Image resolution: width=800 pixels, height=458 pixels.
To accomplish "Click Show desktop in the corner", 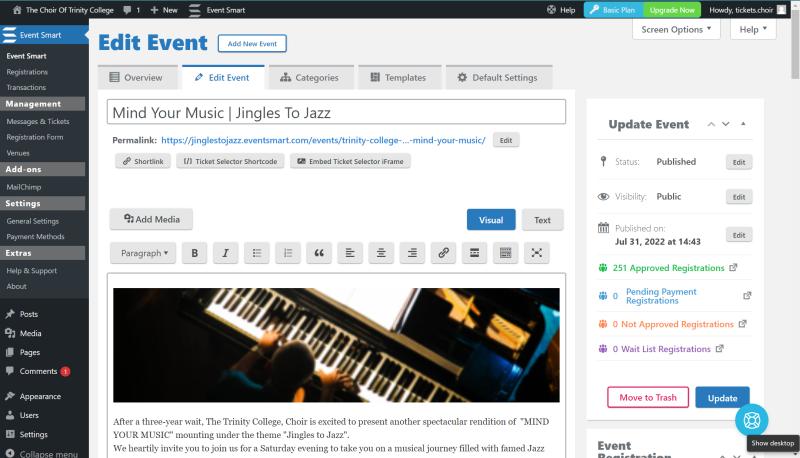I will (772, 442).
